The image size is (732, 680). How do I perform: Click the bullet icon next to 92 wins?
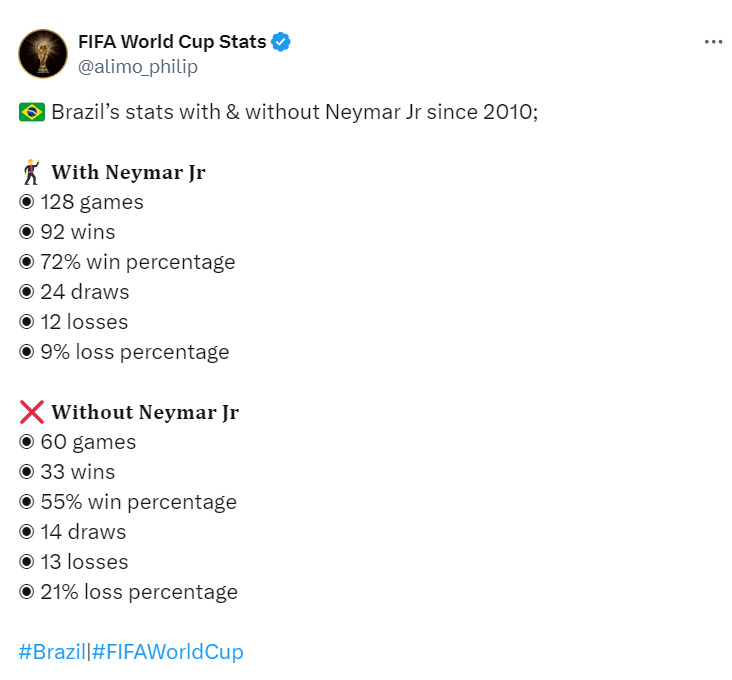point(26,232)
